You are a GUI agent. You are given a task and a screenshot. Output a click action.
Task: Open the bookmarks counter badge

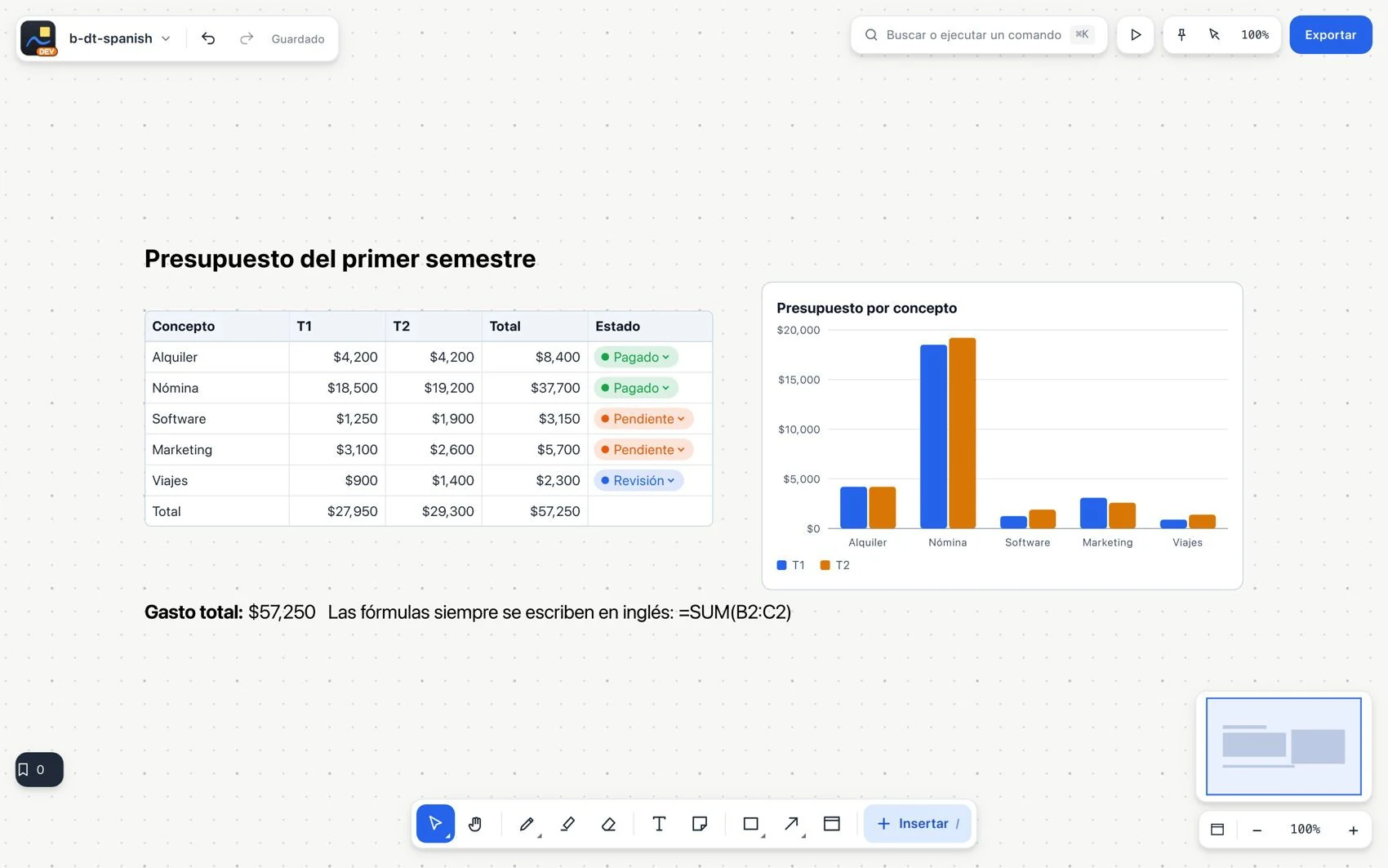39,769
